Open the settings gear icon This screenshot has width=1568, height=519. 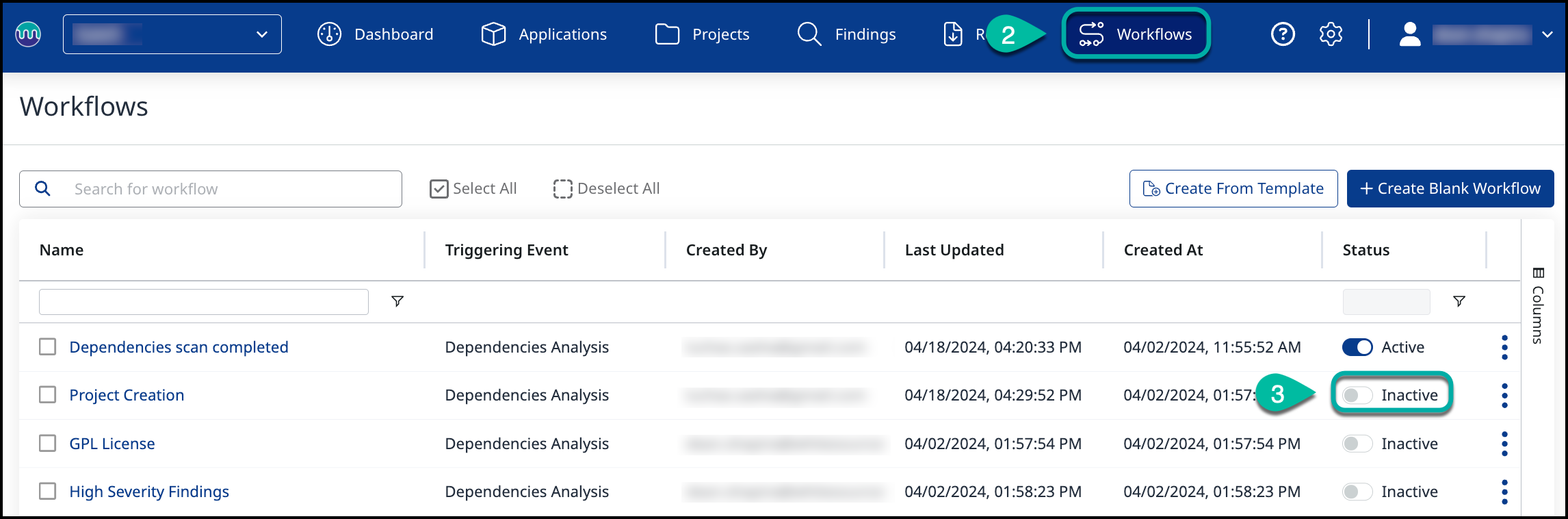pos(1331,34)
